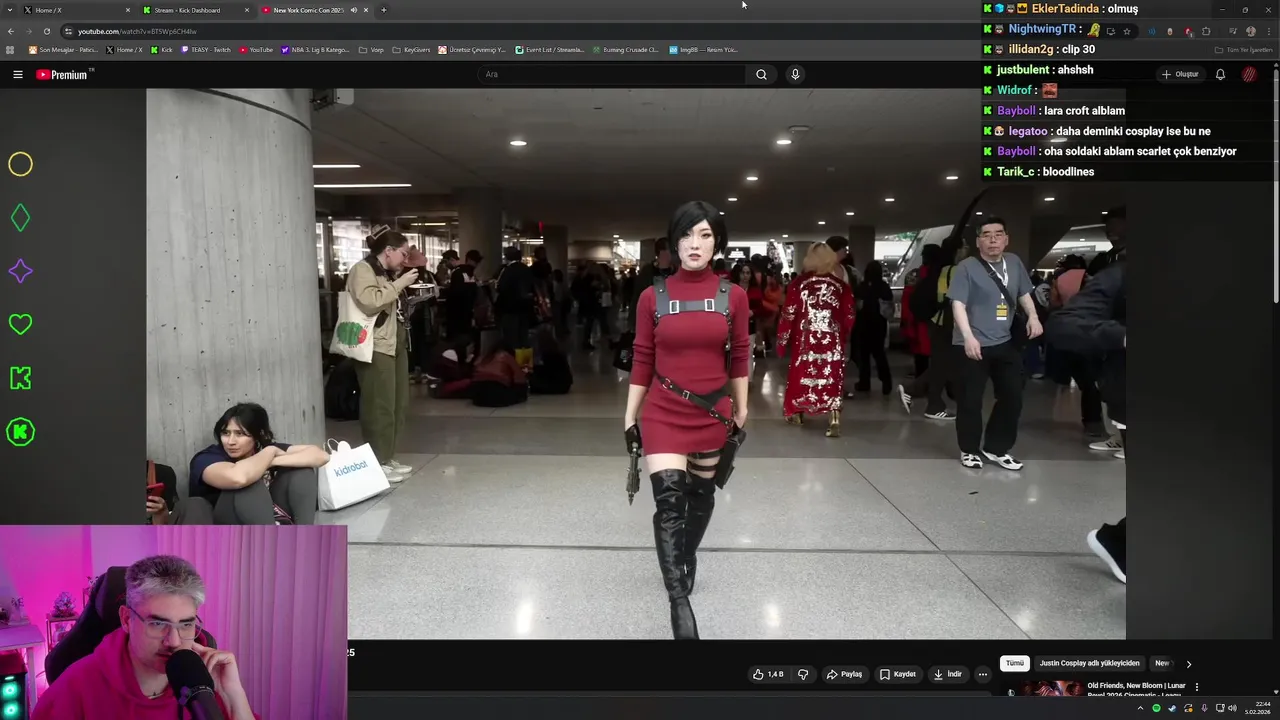
Task: Open the YouTube bookmark
Action: (256, 50)
